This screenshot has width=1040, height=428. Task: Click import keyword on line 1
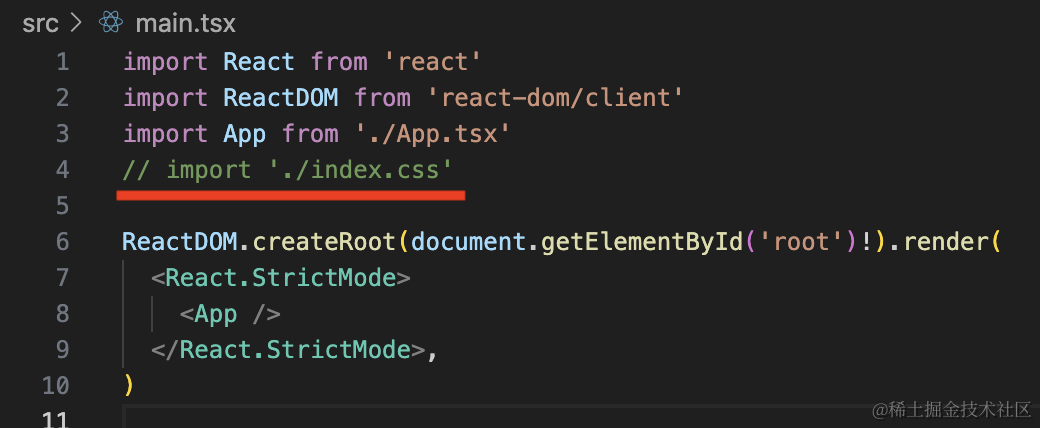(166, 62)
